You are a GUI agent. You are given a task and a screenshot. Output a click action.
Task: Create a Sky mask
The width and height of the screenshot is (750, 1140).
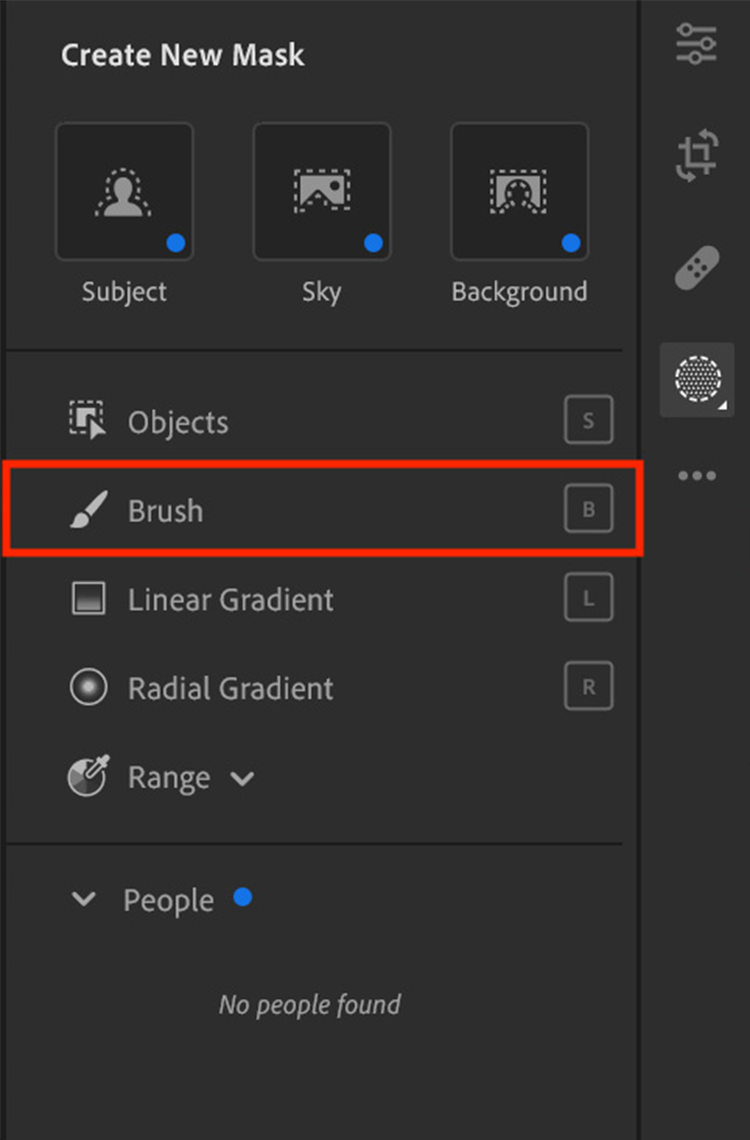point(322,191)
